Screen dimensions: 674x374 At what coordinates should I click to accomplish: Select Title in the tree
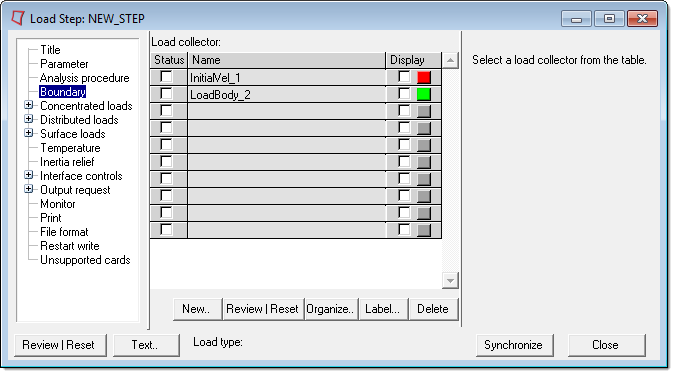pos(50,50)
